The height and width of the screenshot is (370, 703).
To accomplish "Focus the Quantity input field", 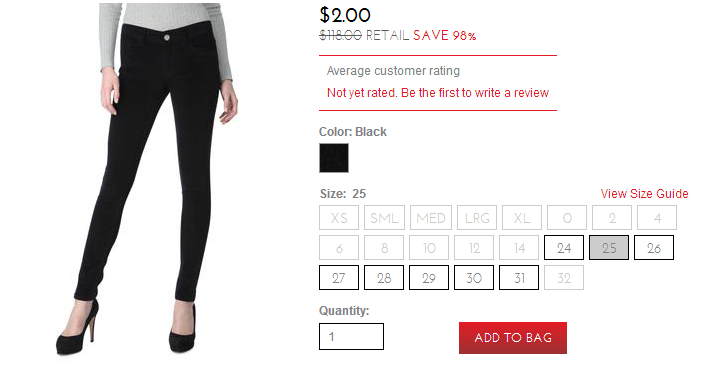I will tap(352, 336).
